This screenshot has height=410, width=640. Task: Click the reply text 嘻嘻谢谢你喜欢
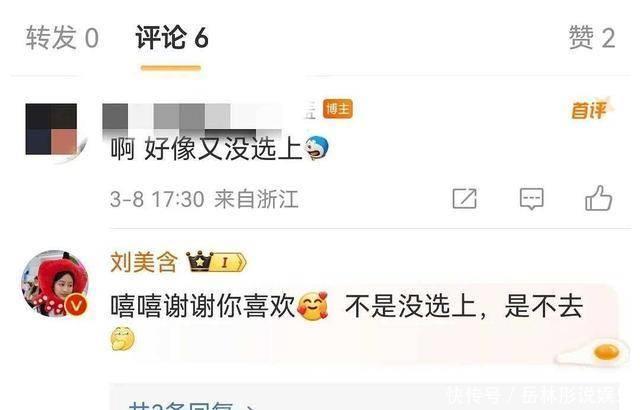[202, 306]
